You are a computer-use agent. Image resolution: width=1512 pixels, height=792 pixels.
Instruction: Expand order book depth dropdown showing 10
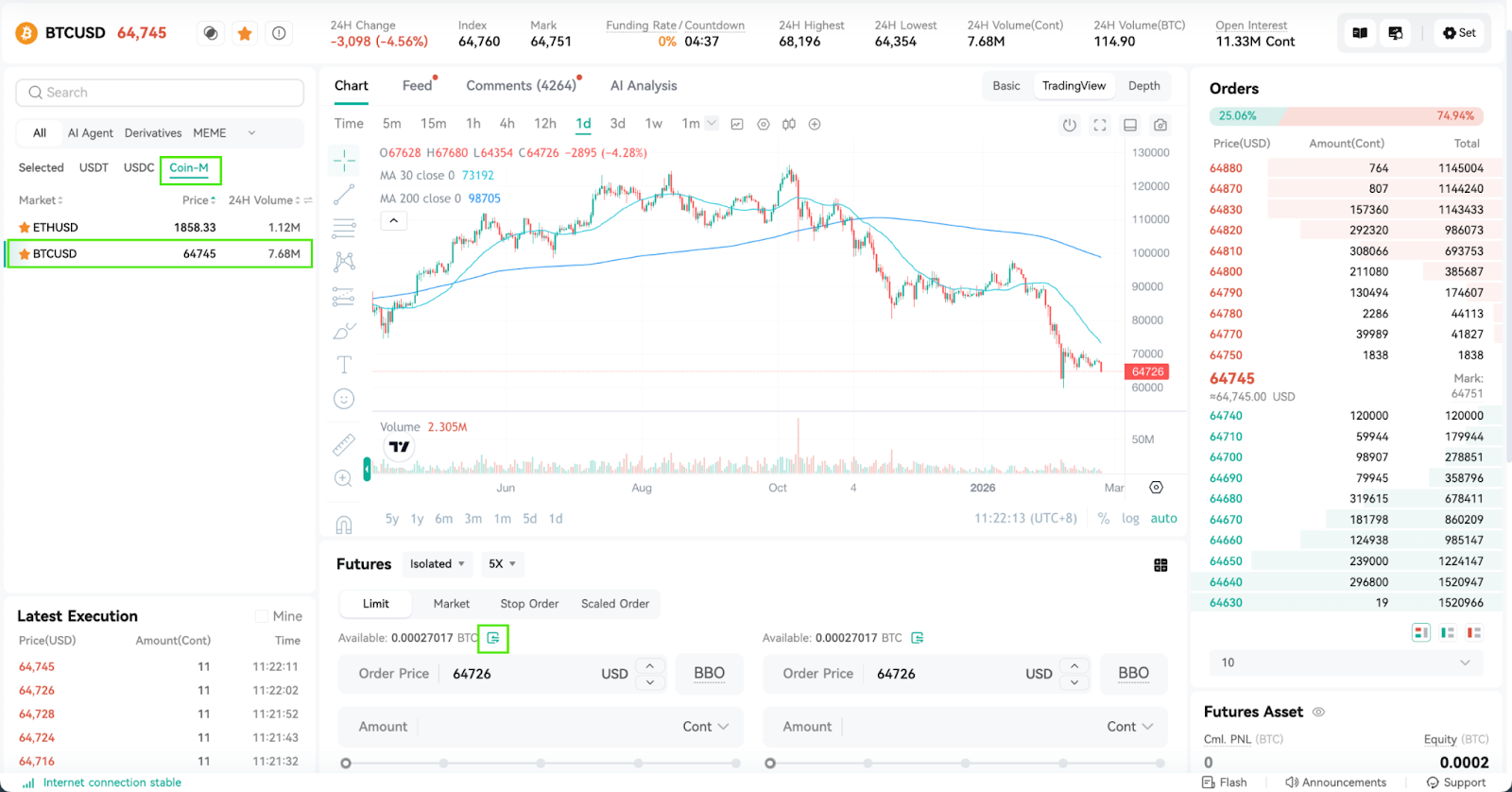(1346, 663)
